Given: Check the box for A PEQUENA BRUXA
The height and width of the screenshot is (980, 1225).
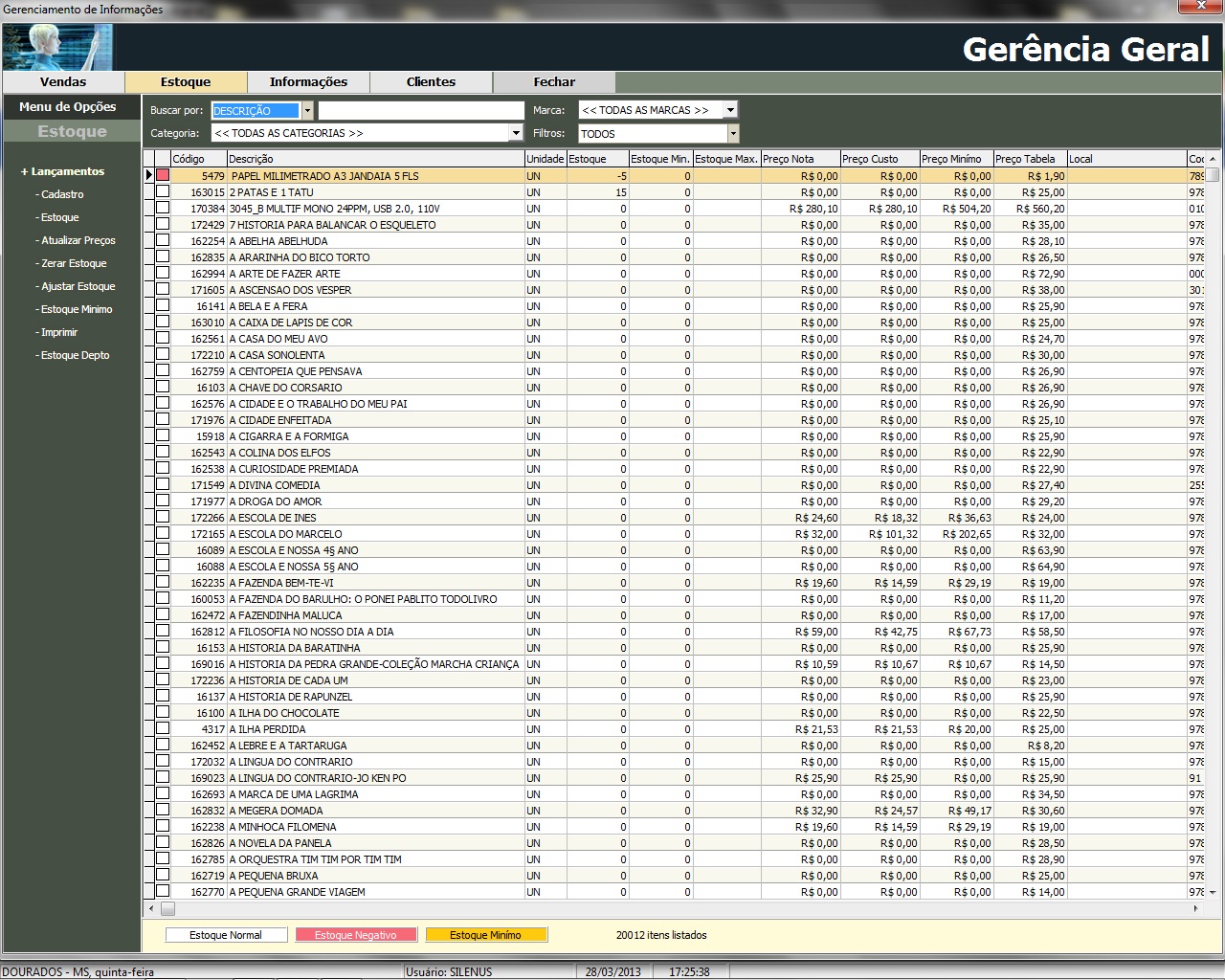Looking at the screenshot, I should (x=163, y=875).
